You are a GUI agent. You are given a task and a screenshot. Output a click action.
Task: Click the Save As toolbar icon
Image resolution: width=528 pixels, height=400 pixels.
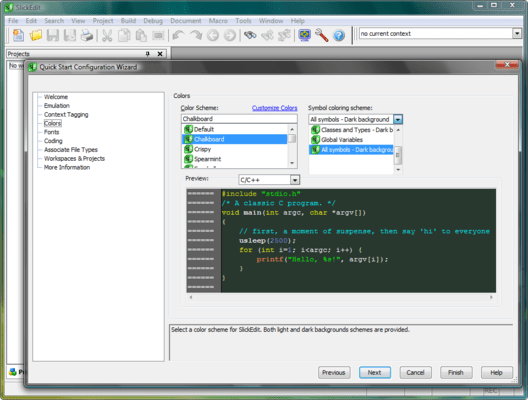(x=70, y=35)
